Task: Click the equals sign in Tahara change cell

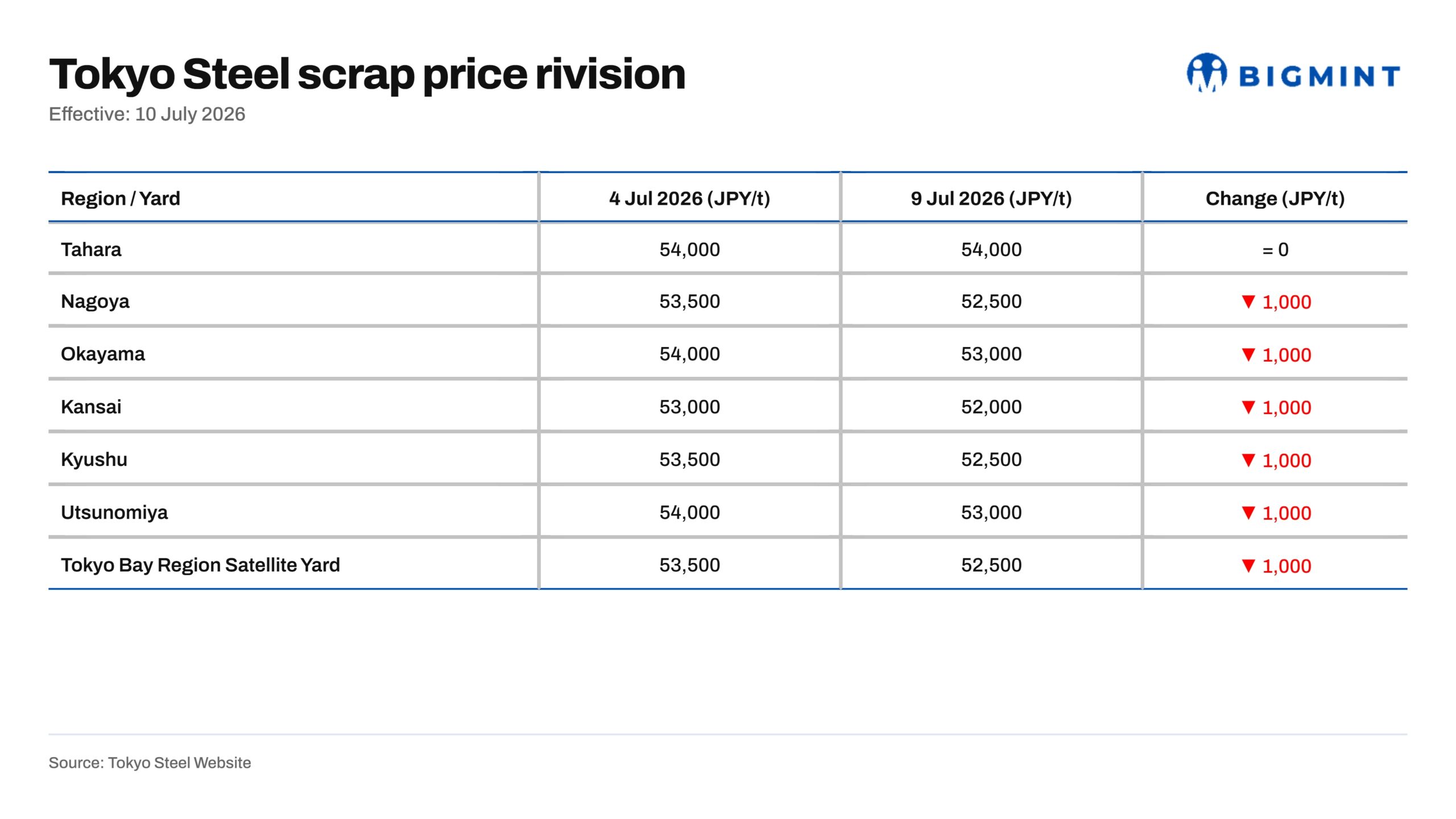Action: tap(1268, 250)
